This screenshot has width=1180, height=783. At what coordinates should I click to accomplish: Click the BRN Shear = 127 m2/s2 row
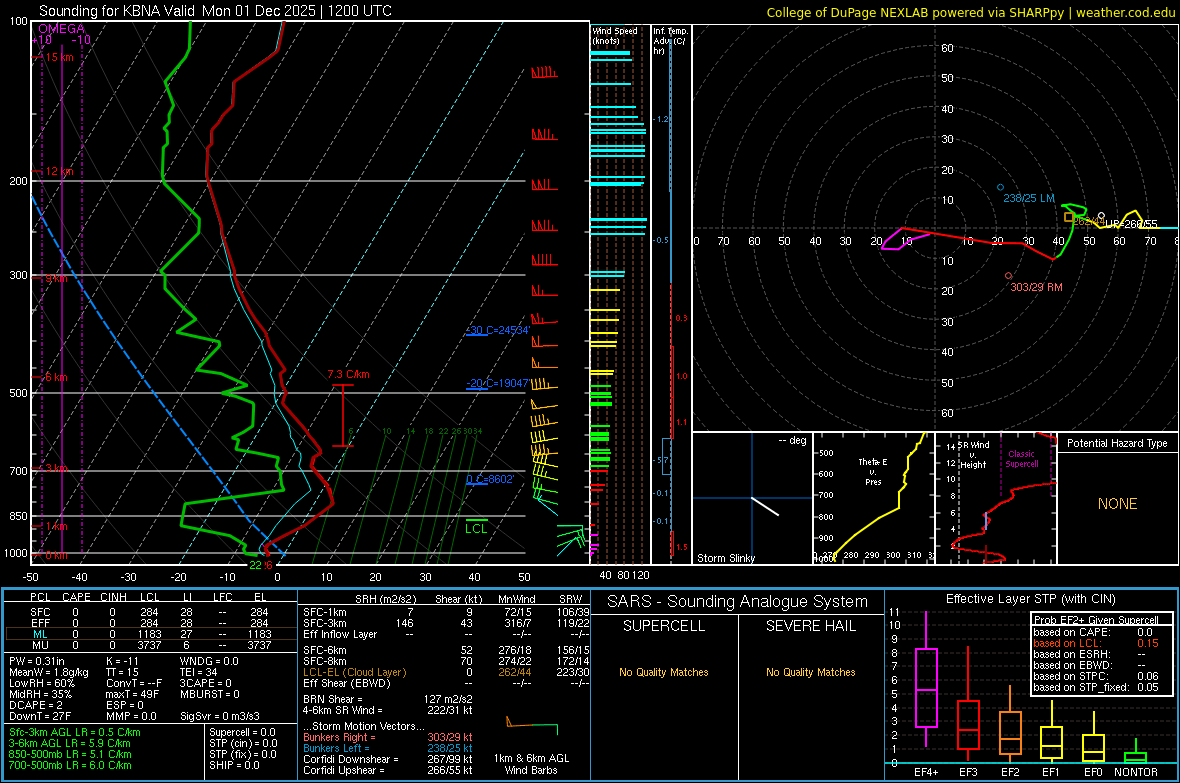388,699
